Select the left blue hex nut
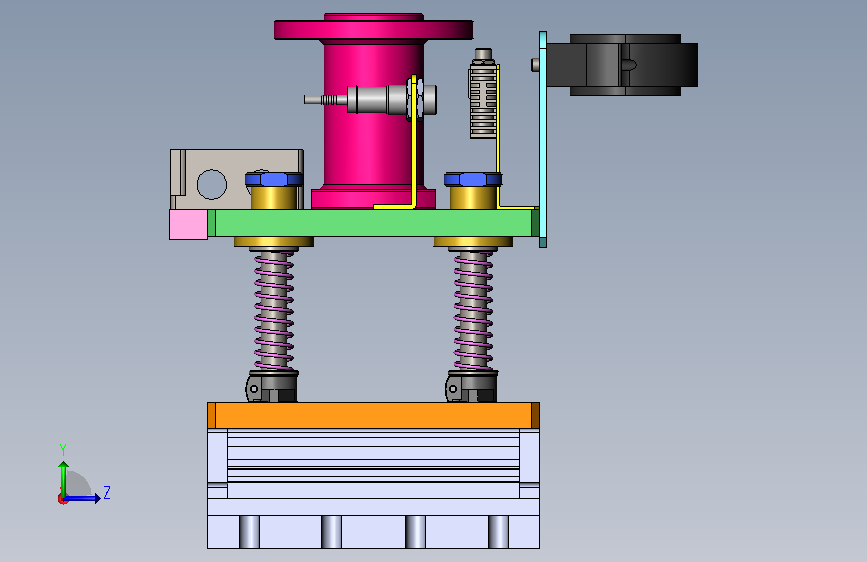This screenshot has width=867, height=562. click(x=274, y=179)
